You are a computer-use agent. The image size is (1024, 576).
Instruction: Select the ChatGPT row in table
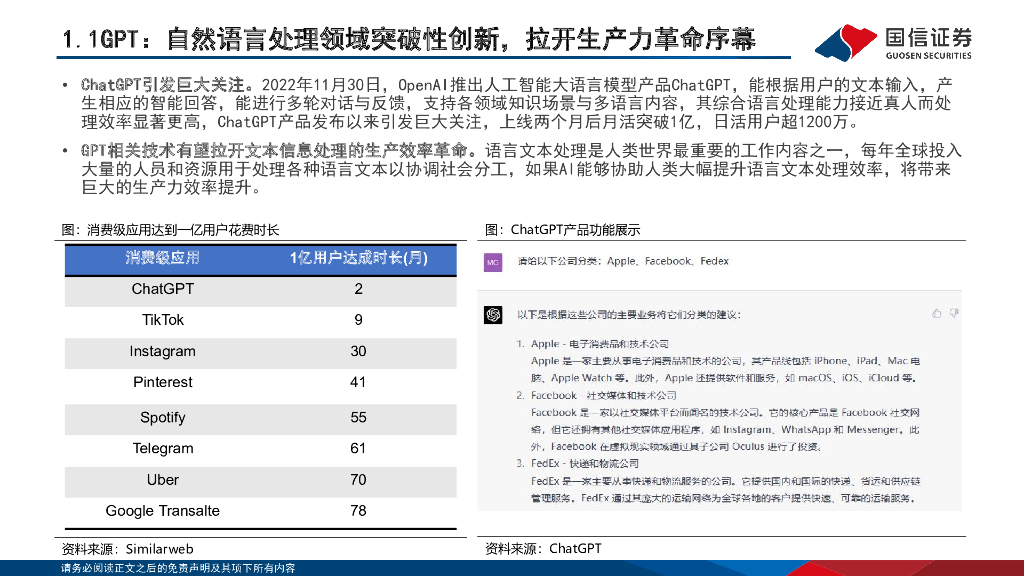pos(261,289)
